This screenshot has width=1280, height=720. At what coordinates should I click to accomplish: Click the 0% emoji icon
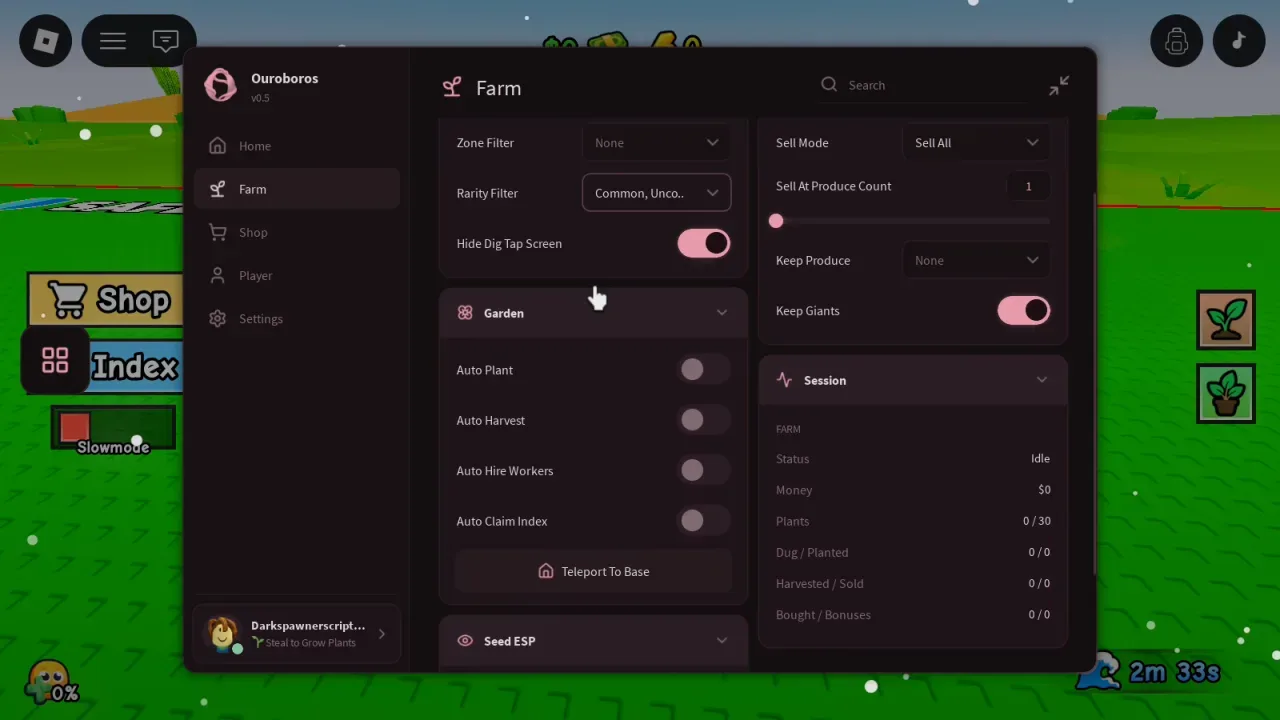[49, 680]
